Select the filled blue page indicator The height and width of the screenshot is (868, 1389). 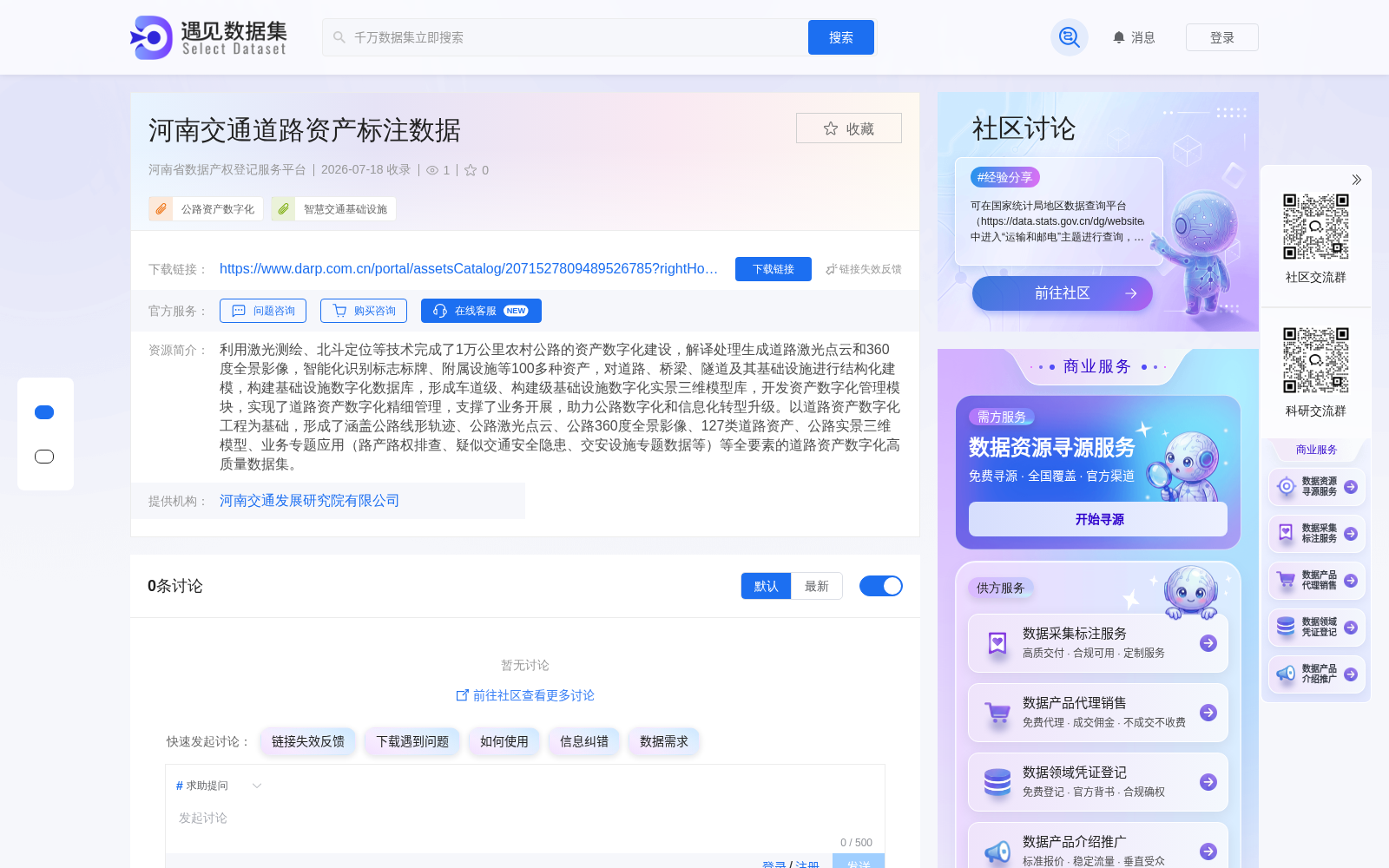44,412
